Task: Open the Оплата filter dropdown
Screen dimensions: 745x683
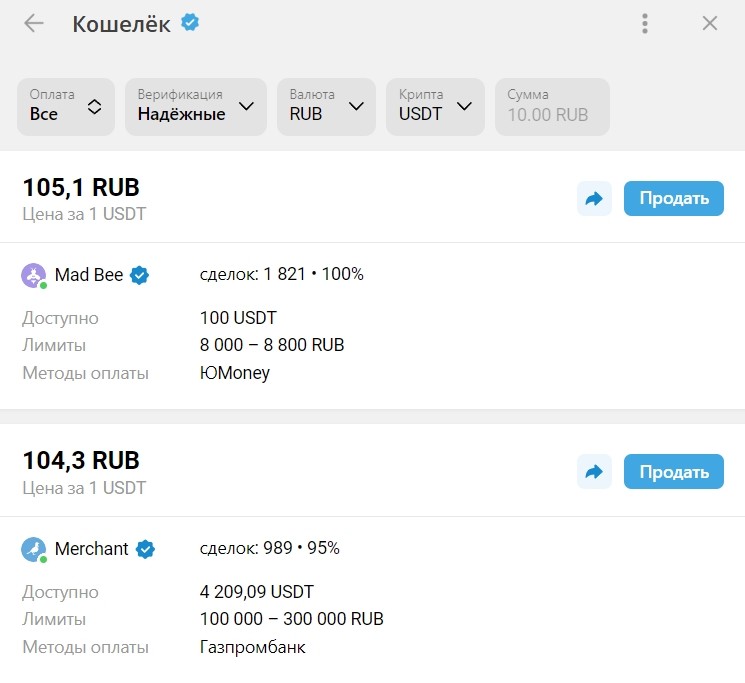Action: point(66,106)
